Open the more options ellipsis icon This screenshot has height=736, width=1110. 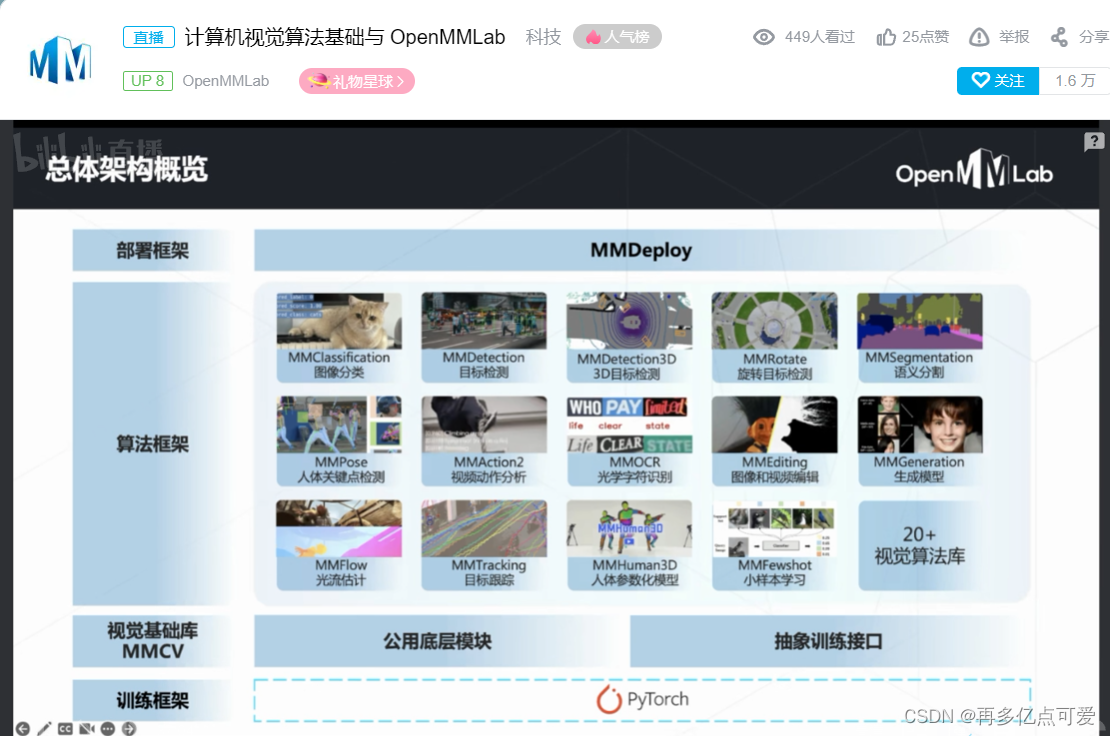(108, 728)
